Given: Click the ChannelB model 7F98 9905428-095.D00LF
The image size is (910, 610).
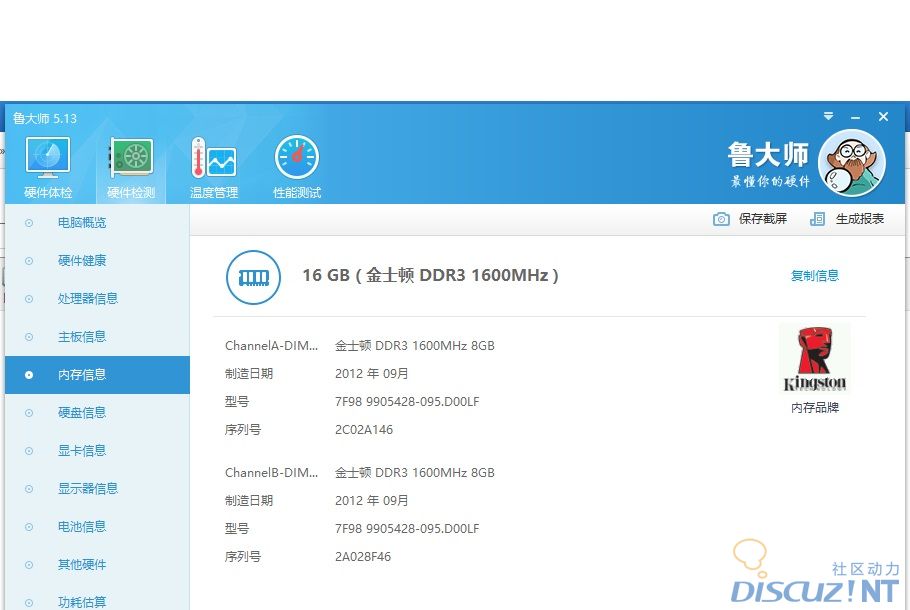Looking at the screenshot, I should [407, 529].
